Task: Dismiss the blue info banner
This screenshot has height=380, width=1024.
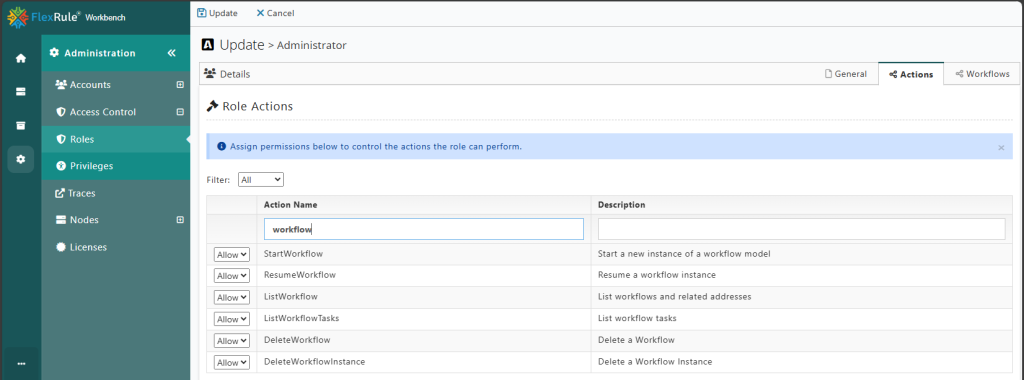Action: point(1001,148)
